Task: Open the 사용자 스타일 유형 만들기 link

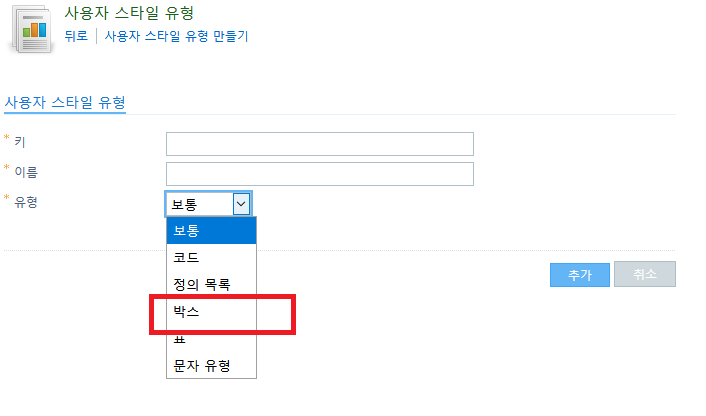Action: click(176, 36)
